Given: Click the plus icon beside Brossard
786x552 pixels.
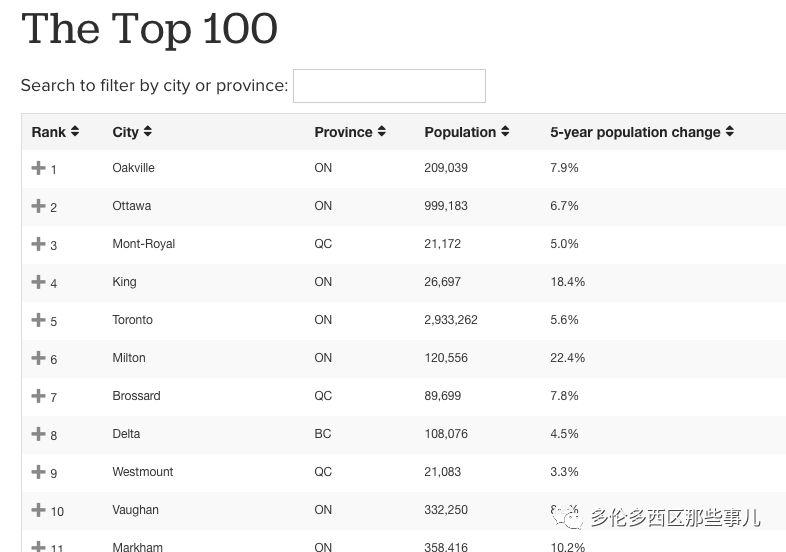Looking at the screenshot, I should 38,396.
